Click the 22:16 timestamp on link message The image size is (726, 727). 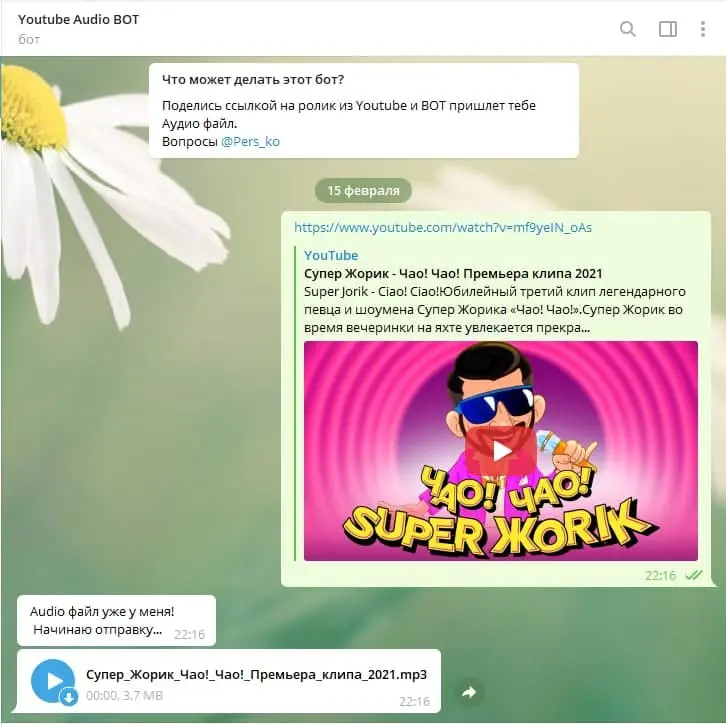click(660, 575)
